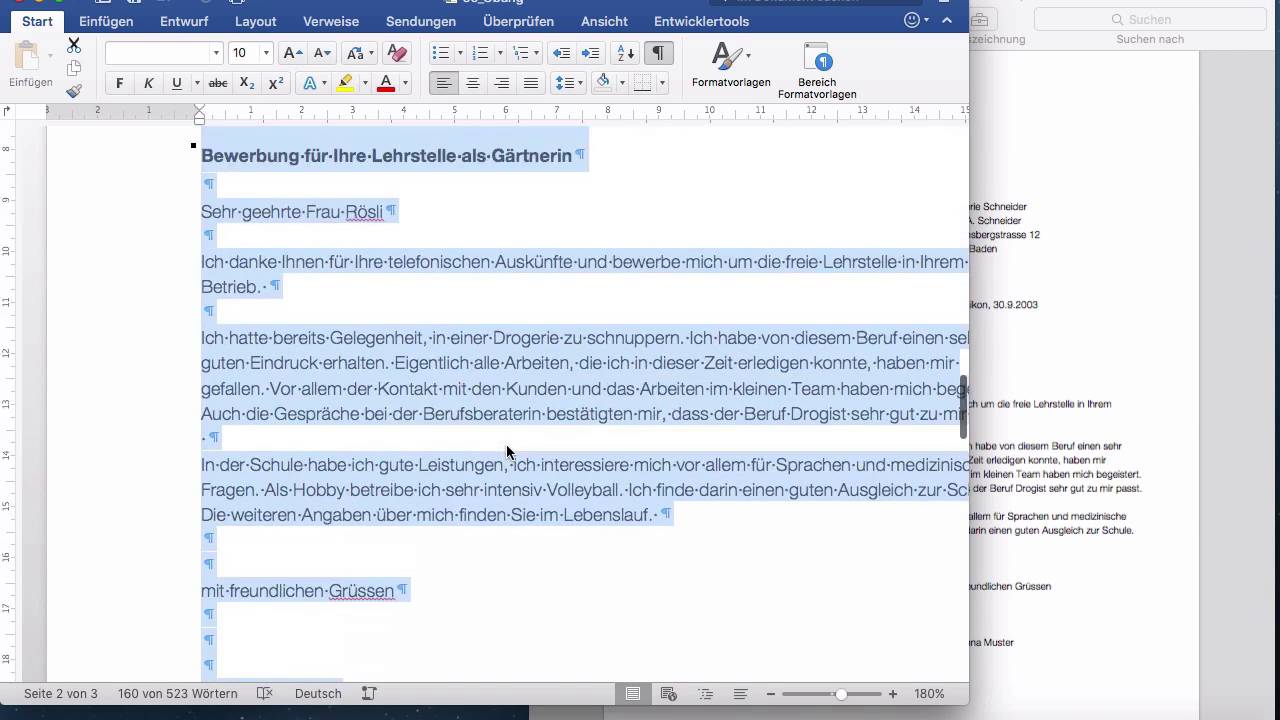1280x720 pixels.
Task: Switch to the Verweise tab
Action: (331, 21)
